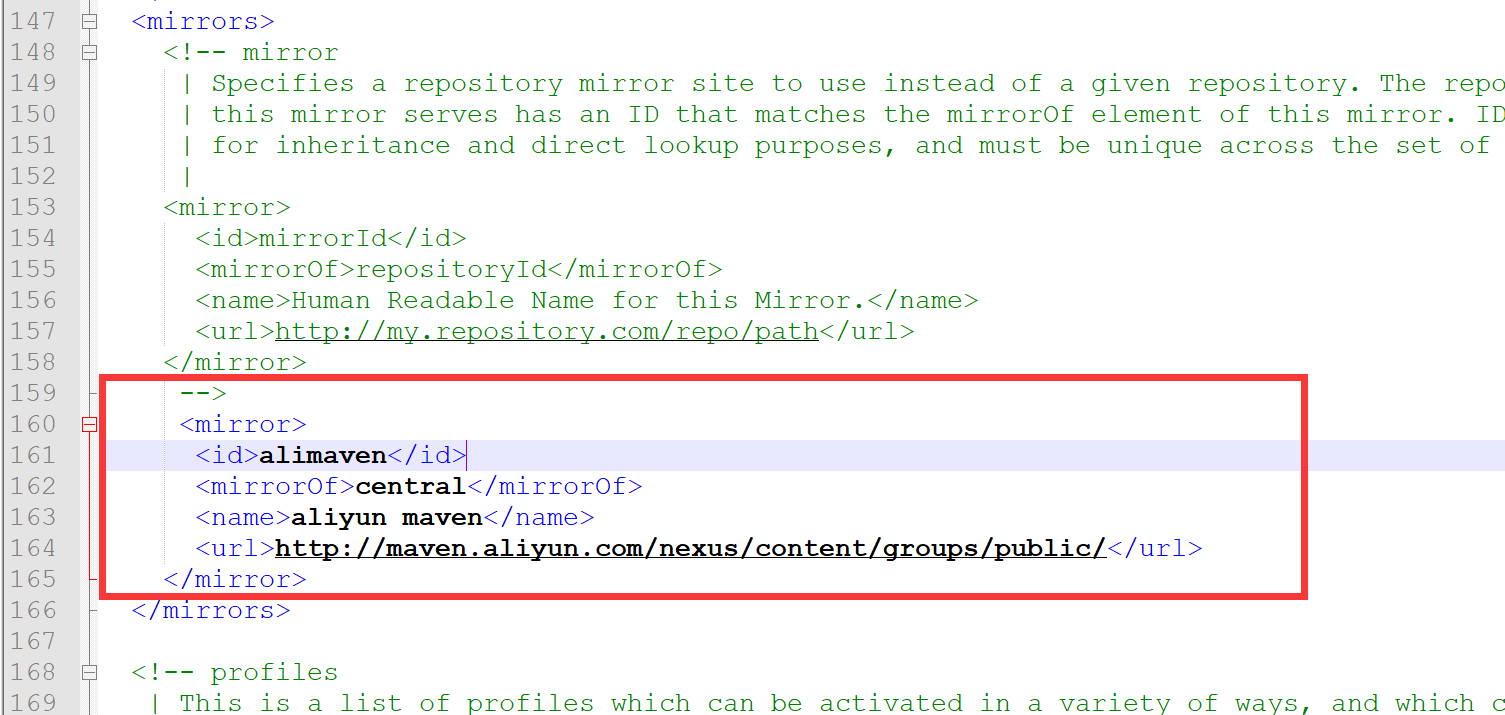Click line number 164 in the margin

tap(33, 548)
